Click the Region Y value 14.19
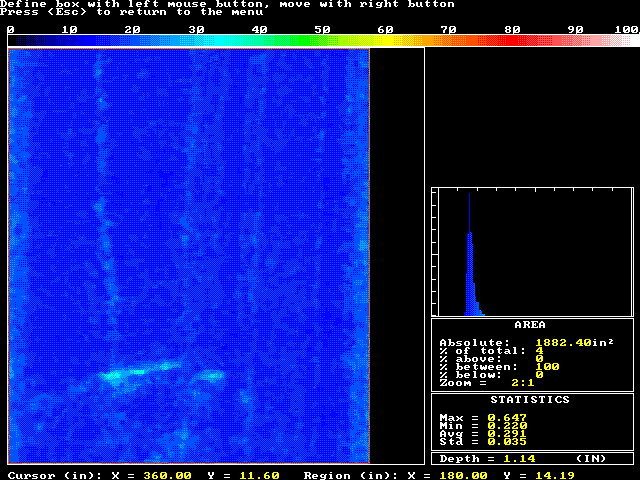The image size is (640, 480). [x=555, y=476]
